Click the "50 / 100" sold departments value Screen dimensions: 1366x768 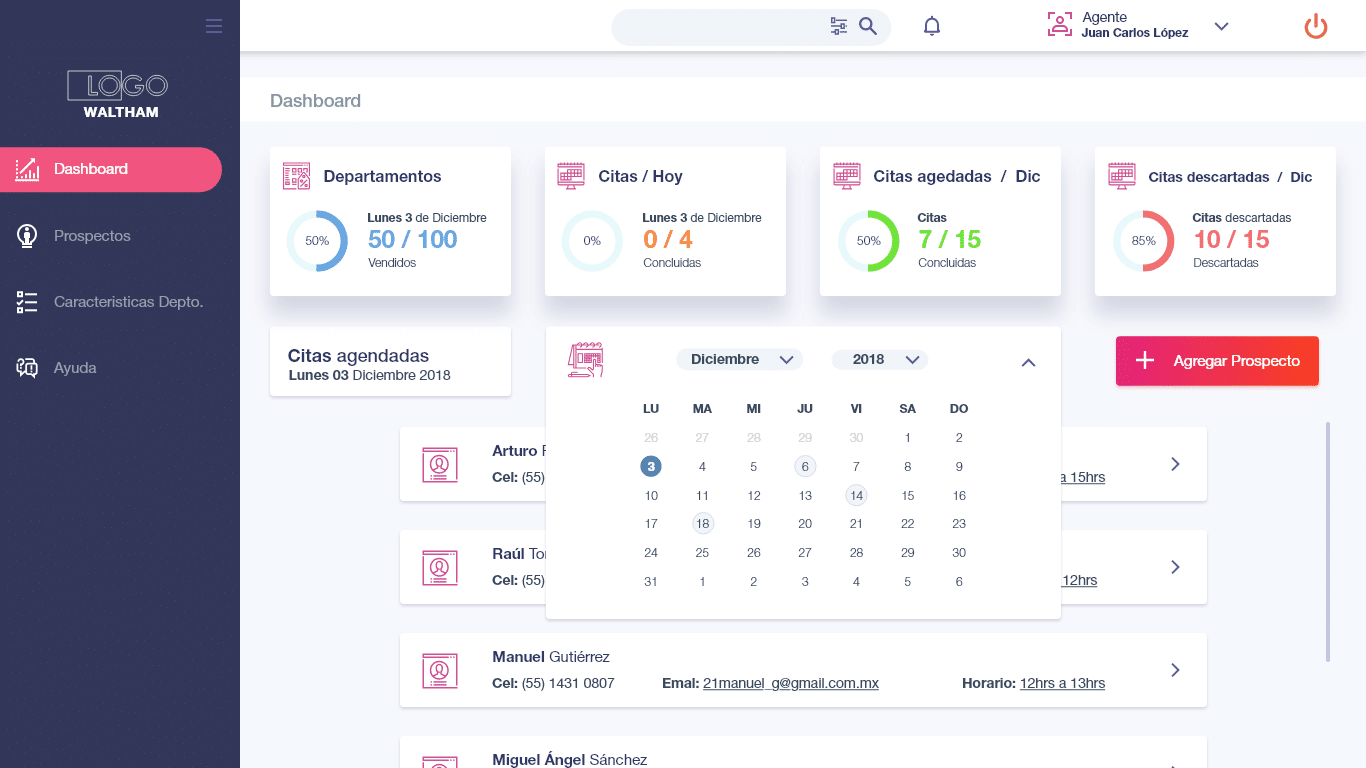click(x=413, y=239)
